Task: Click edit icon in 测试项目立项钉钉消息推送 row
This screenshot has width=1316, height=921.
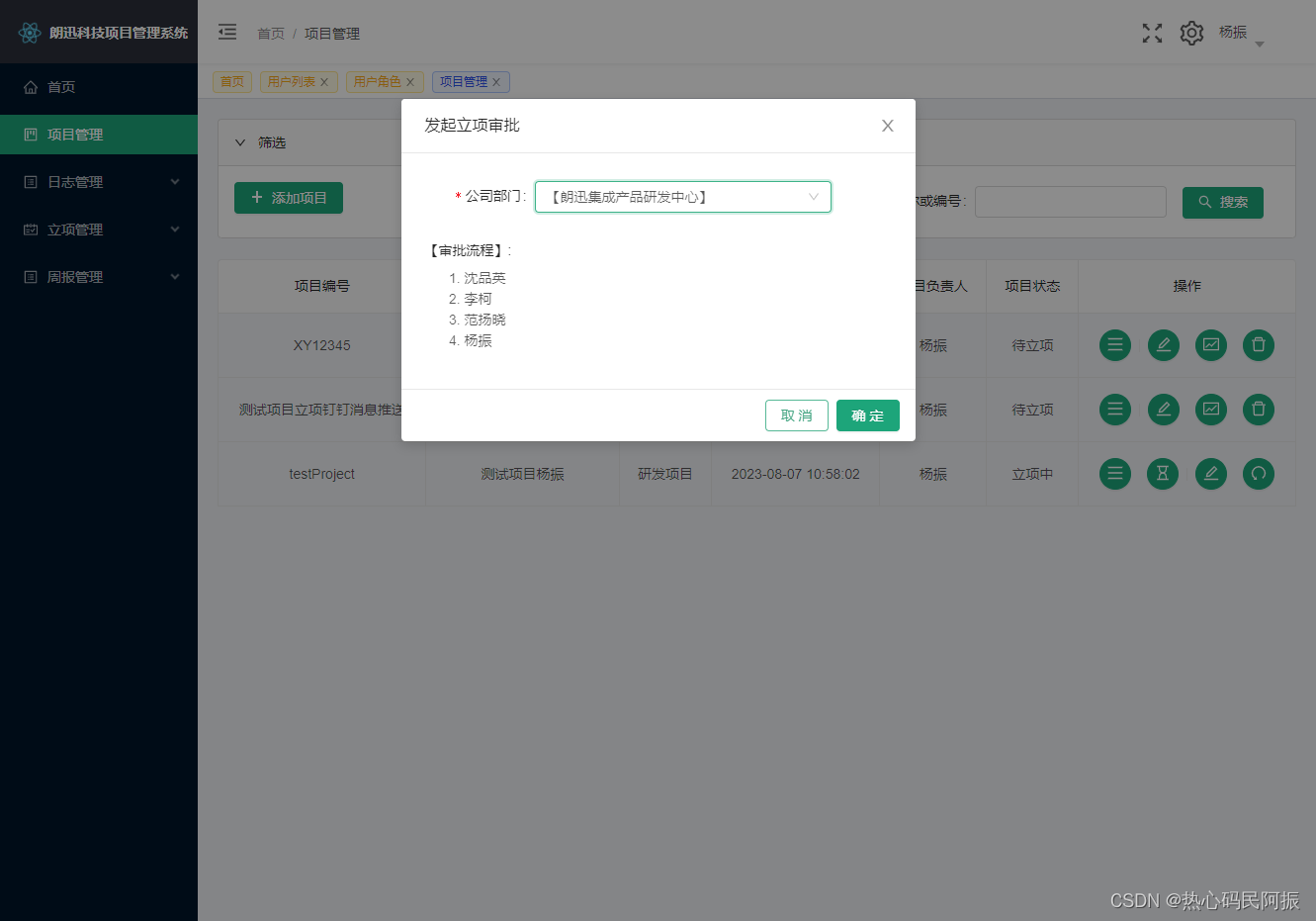Action: tap(1163, 410)
